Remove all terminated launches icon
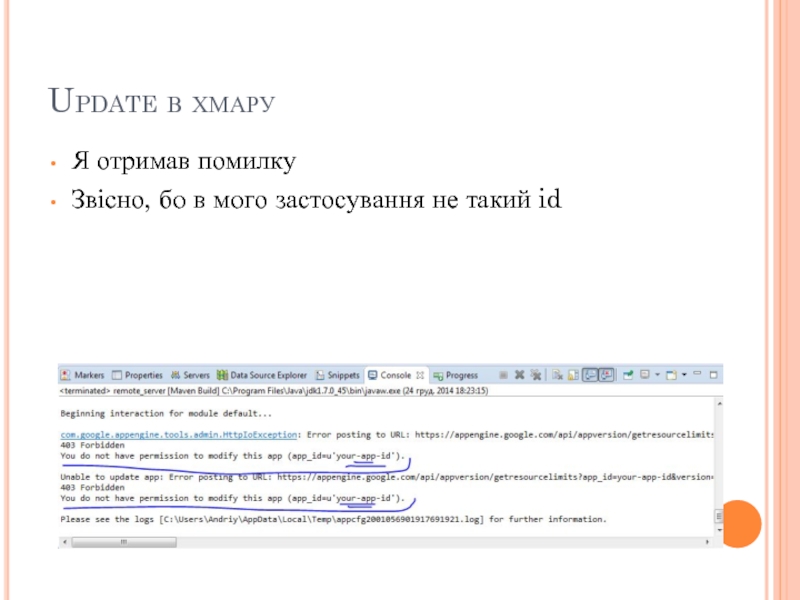 pos(535,375)
